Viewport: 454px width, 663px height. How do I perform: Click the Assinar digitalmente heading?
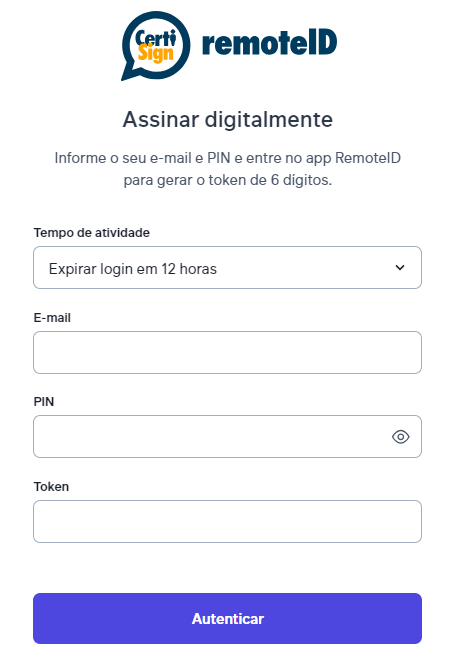[x=227, y=120]
